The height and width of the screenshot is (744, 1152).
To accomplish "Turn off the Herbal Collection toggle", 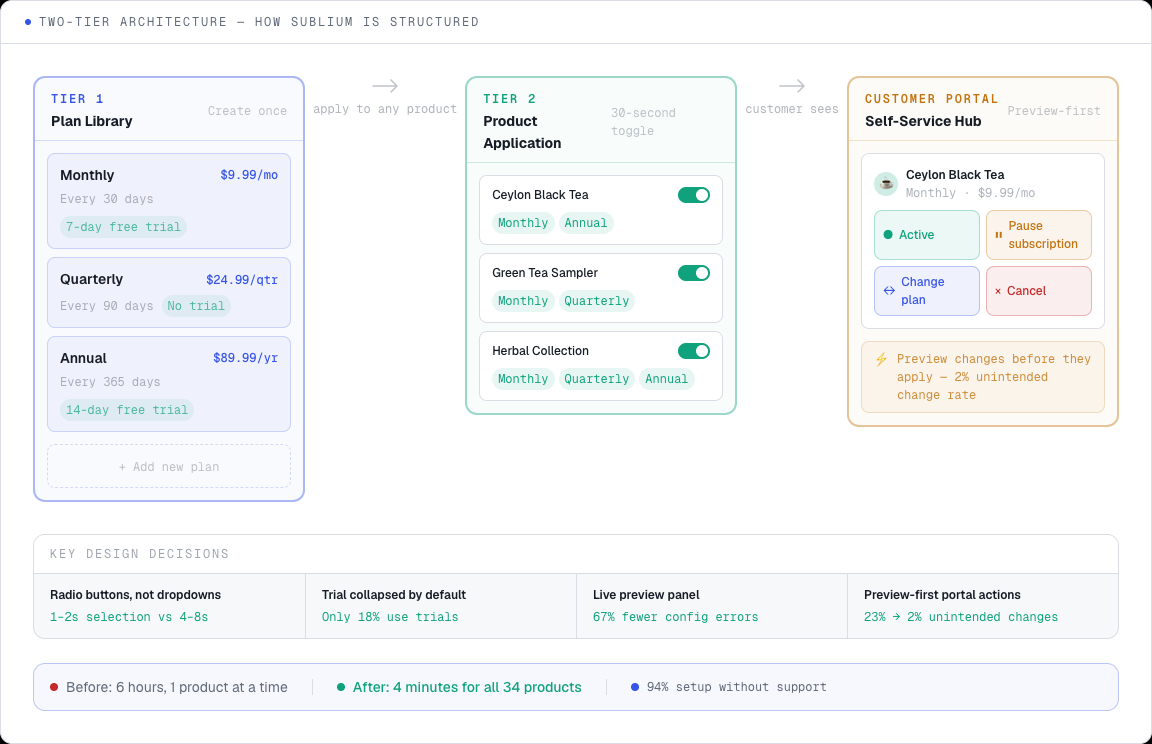I will tap(694, 350).
